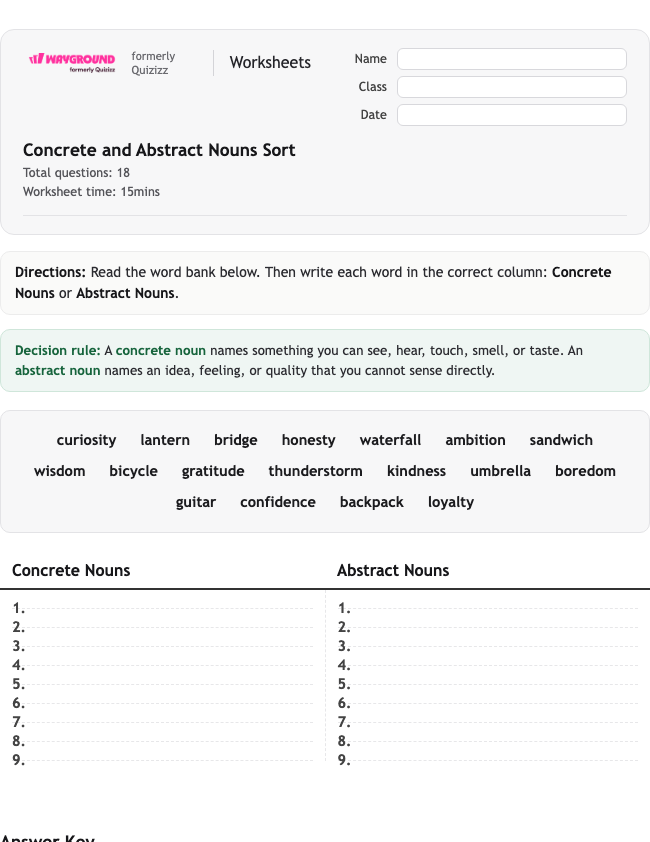Click 'Total questions: 18' text
Image resolution: width=650 pixels, height=842 pixels.
(x=76, y=173)
